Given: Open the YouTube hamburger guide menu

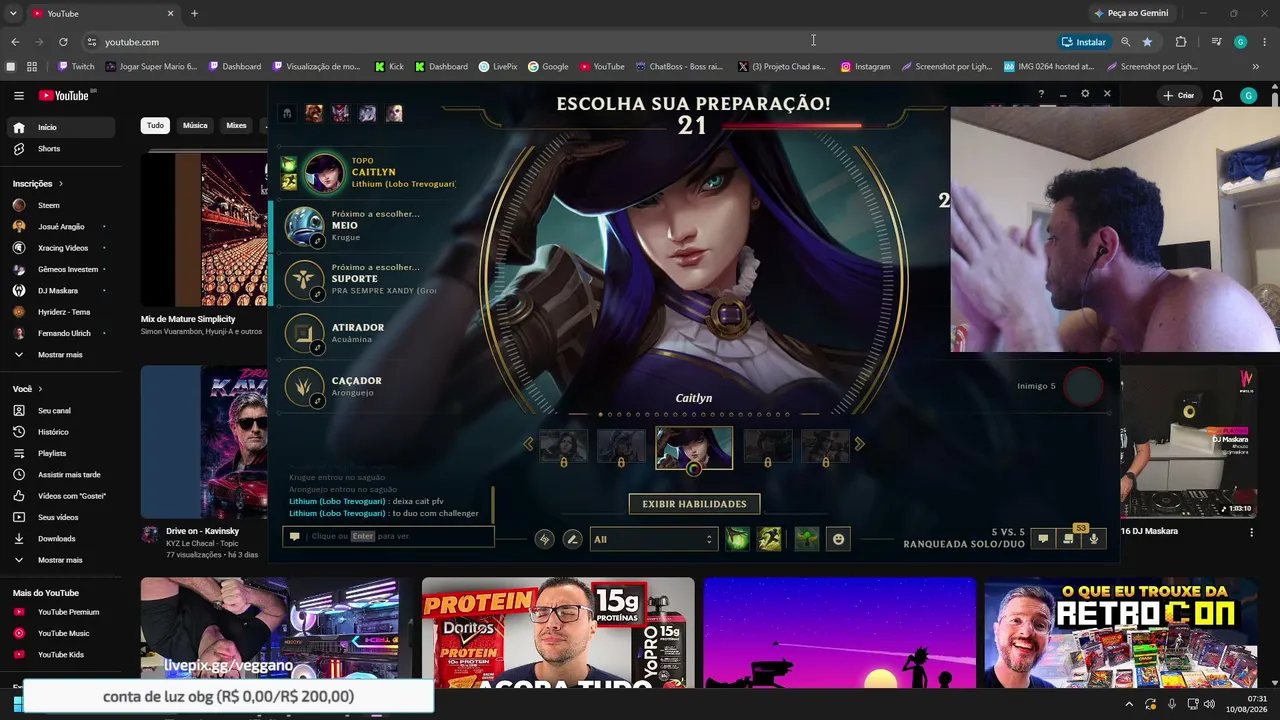Looking at the screenshot, I should tap(19, 96).
